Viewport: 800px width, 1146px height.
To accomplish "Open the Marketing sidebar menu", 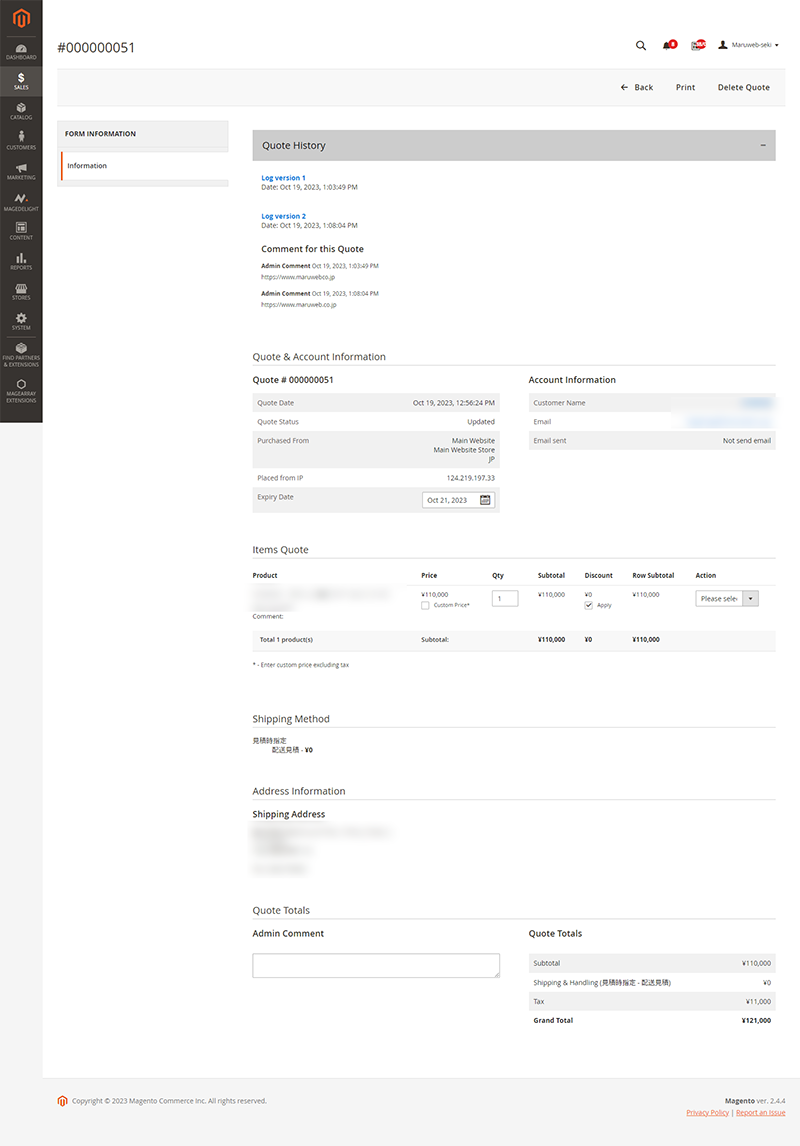I will 21,172.
